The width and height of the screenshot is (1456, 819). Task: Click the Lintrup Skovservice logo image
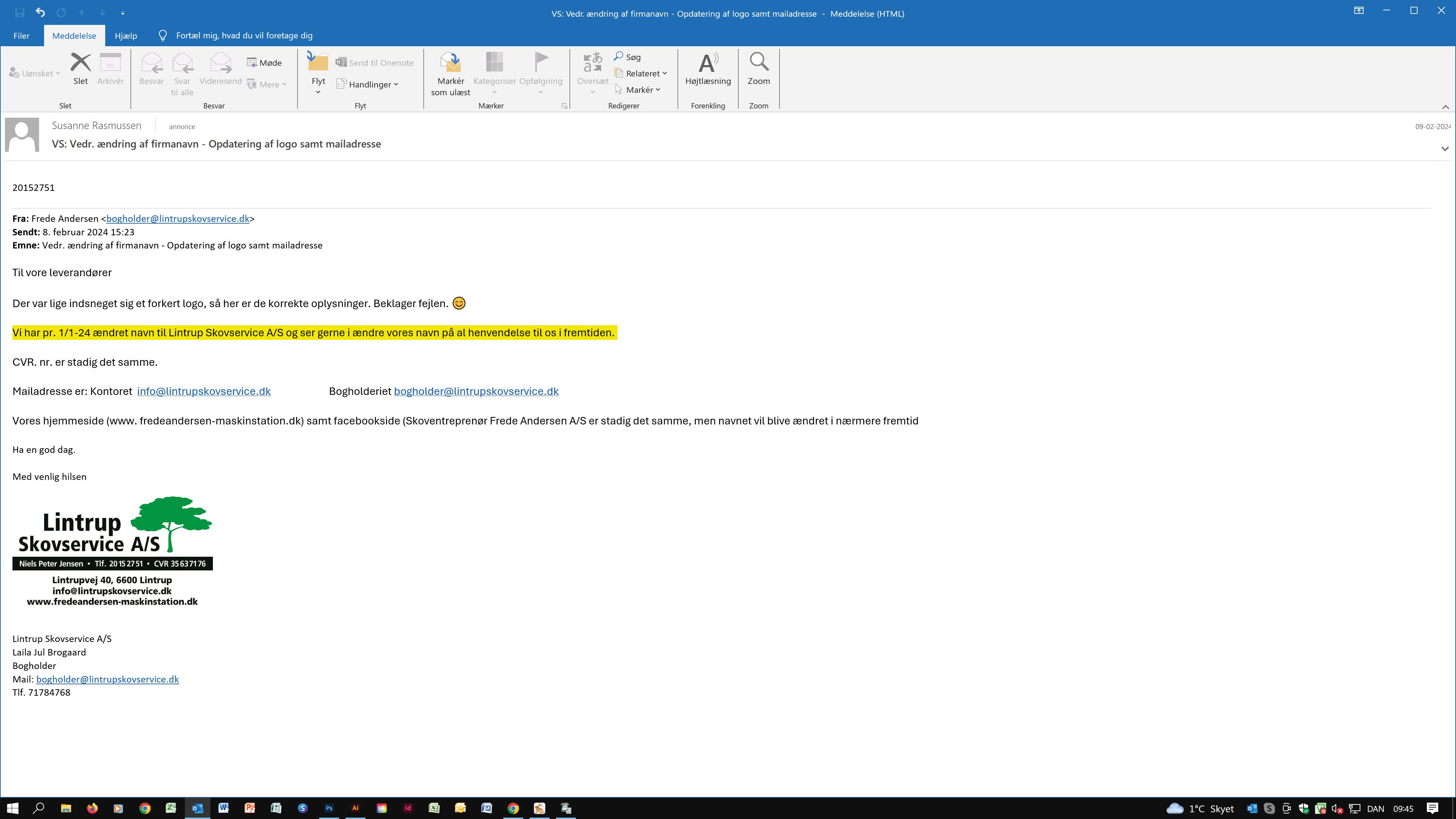tap(112, 551)
